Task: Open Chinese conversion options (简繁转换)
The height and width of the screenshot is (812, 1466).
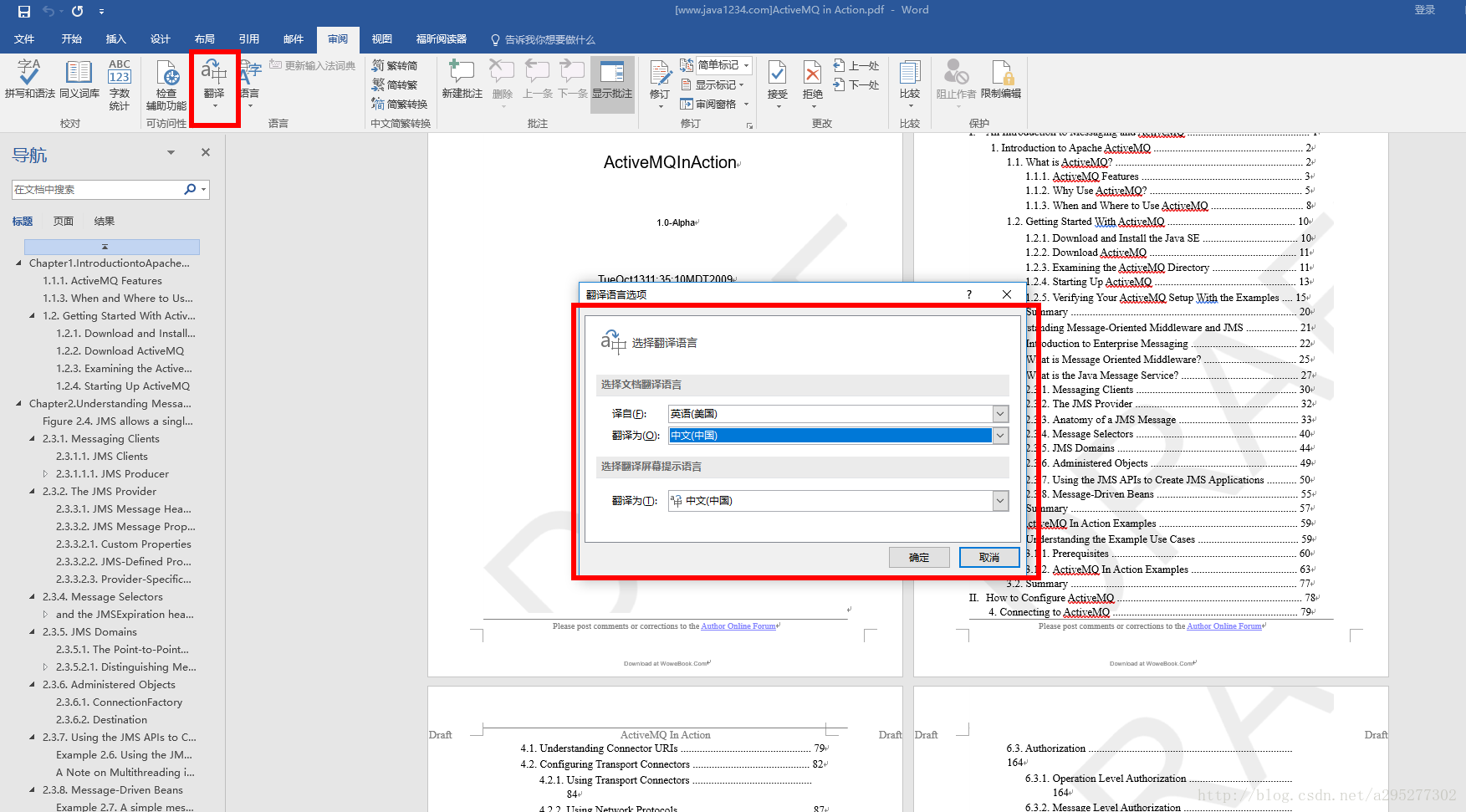Action: point(400,104)
